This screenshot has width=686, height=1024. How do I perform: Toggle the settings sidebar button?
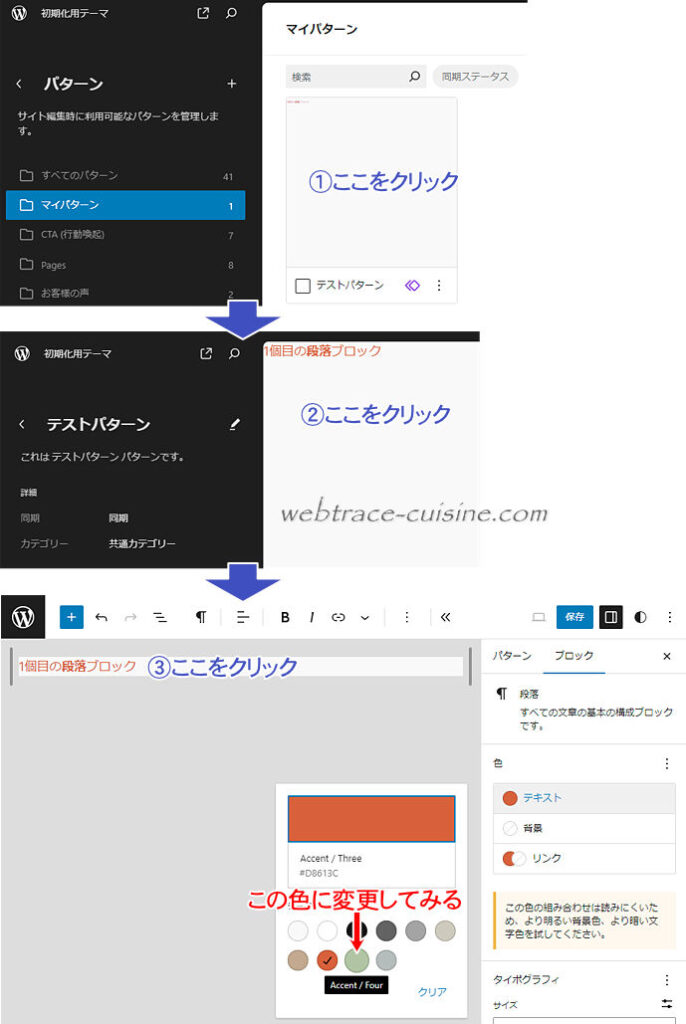pyautogui.click(x=611, y=617)
